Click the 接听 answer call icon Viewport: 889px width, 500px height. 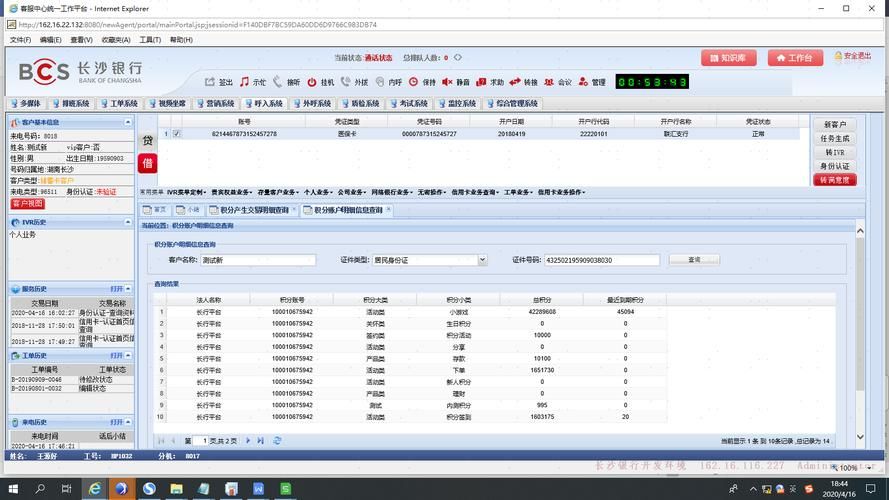point(277,82)
